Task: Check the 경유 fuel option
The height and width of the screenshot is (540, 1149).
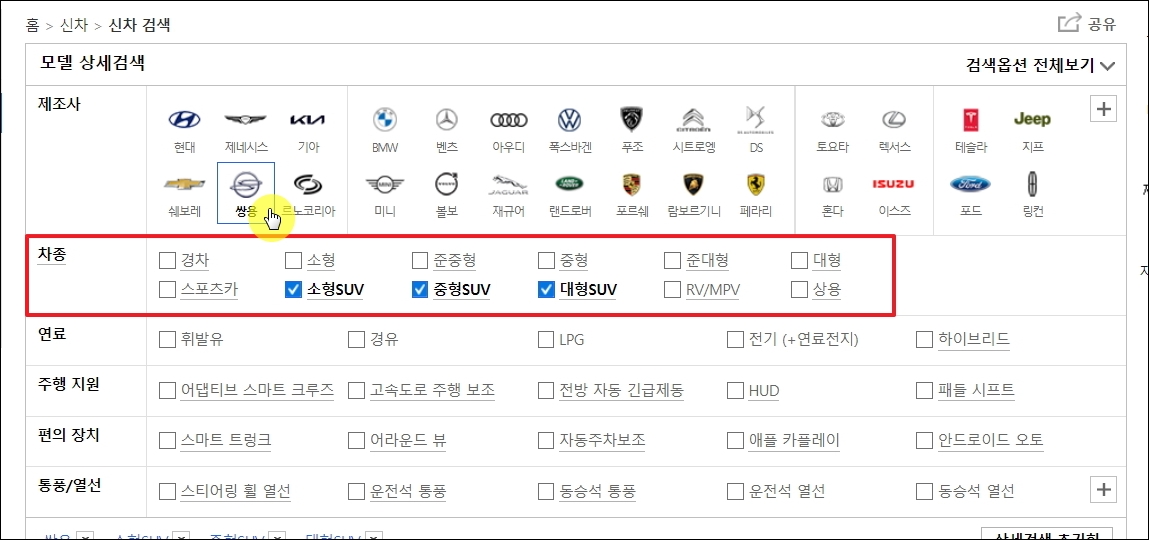Action: tap(356, 339)
